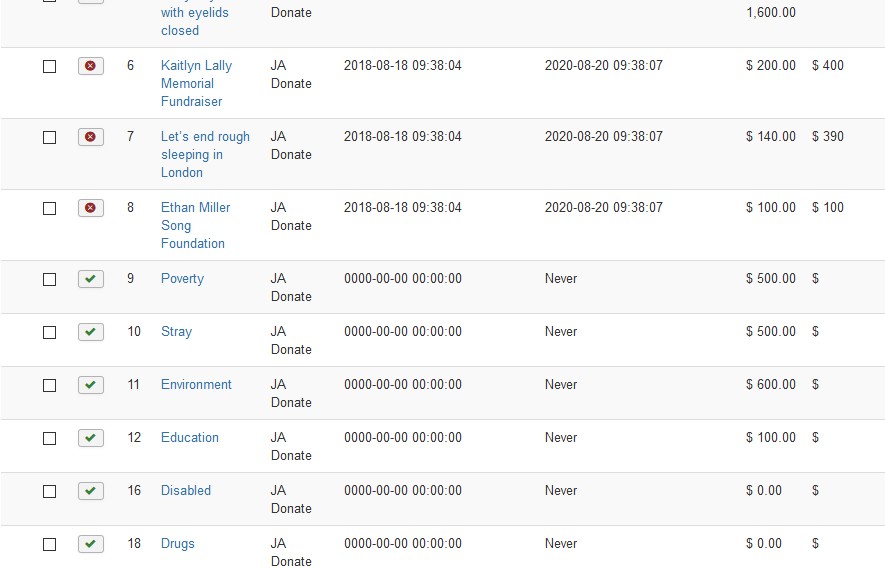Open Let's end rough sleeping in London

204,154
